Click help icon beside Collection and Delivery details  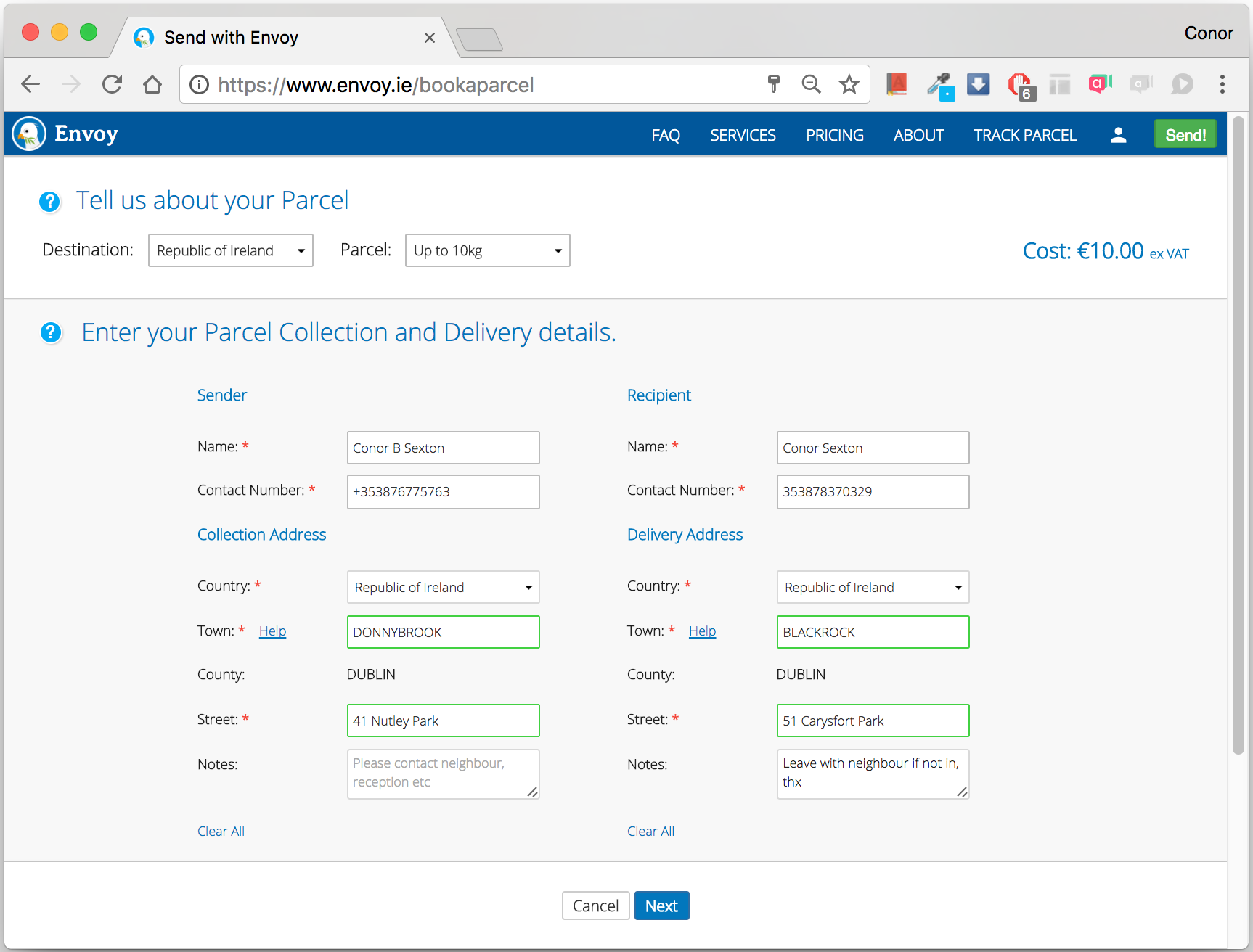click(51, 333)
